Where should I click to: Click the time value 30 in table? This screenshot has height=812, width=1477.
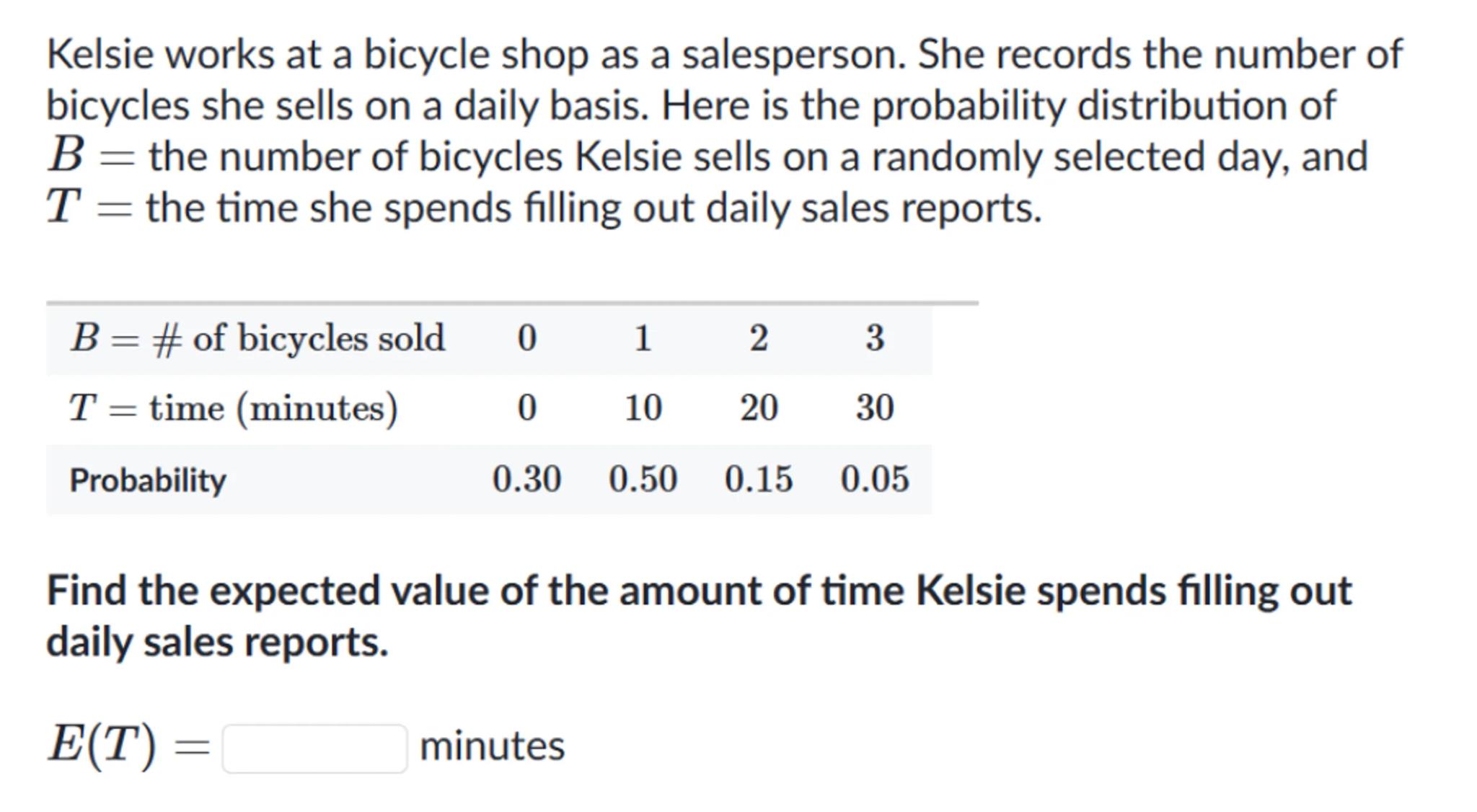pos(875,408)
